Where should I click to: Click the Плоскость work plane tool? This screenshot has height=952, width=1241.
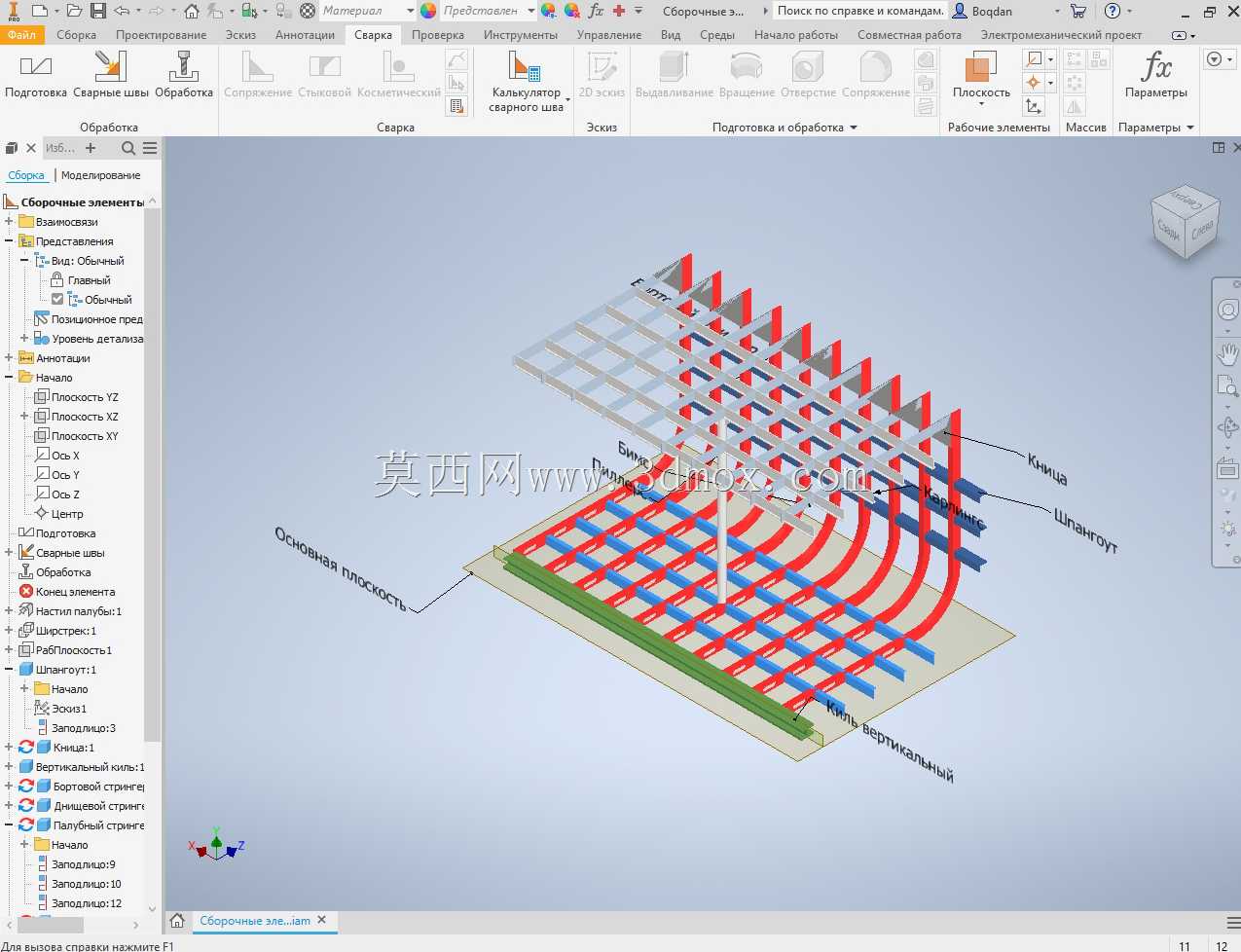[x=981, y=78]
